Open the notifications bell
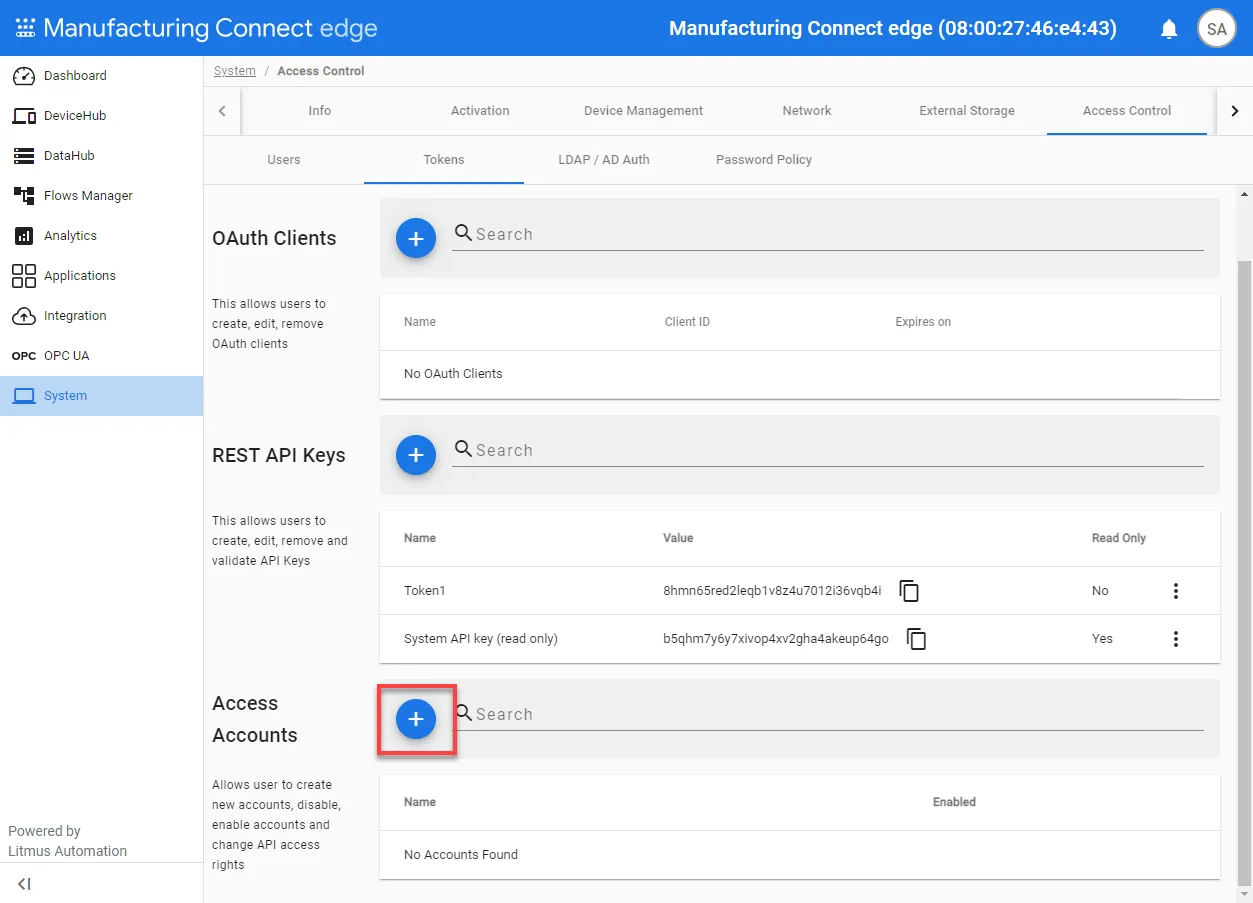 pyautogui.click(x=1169, y=29)
